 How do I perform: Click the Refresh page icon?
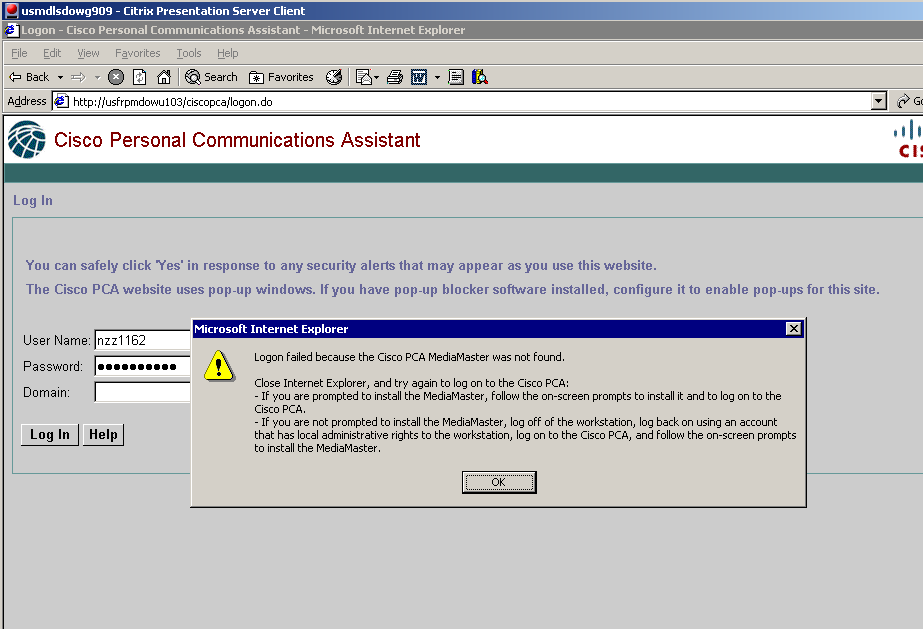coord(140,77)
